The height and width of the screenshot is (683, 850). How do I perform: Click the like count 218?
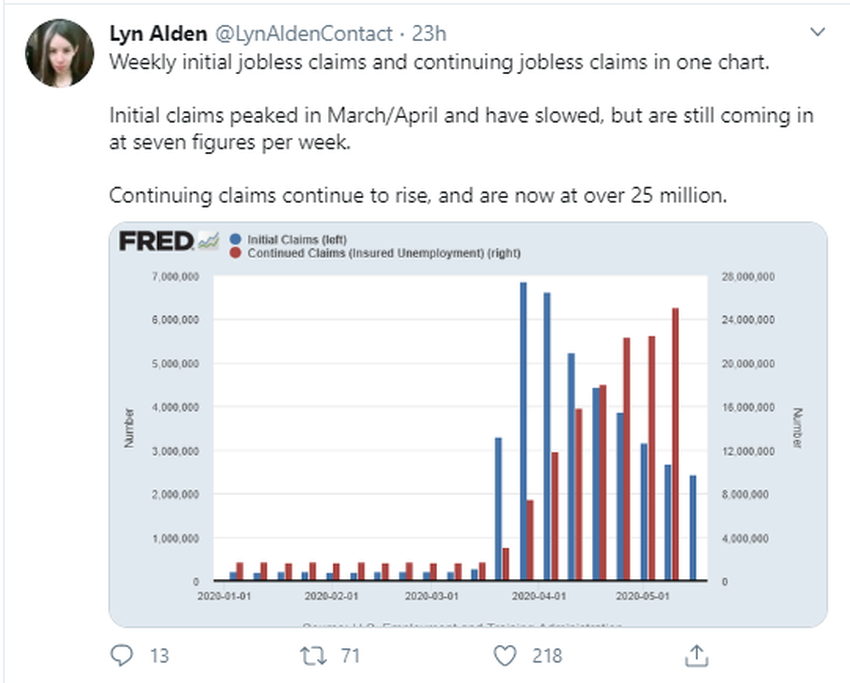point(546,656)
